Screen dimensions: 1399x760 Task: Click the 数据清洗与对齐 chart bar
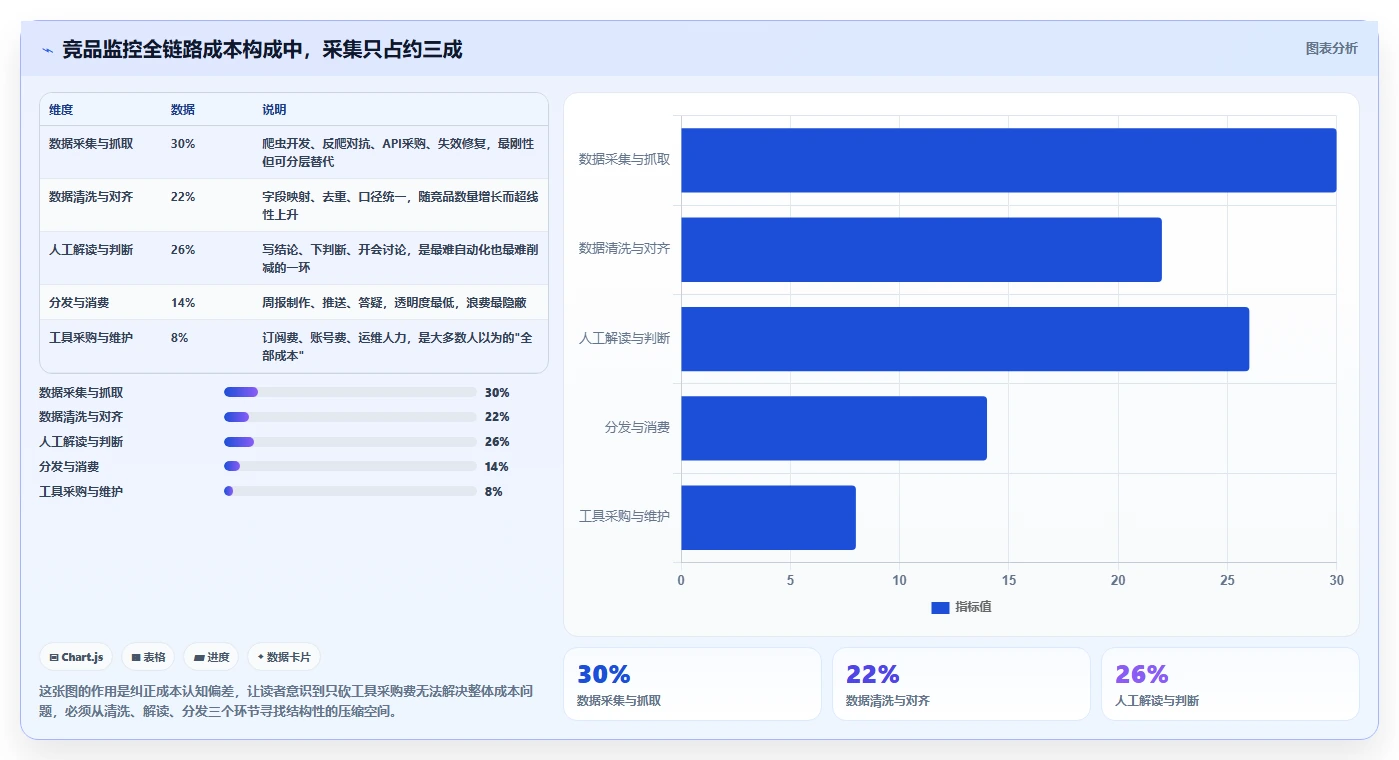(x=921, y=249)
